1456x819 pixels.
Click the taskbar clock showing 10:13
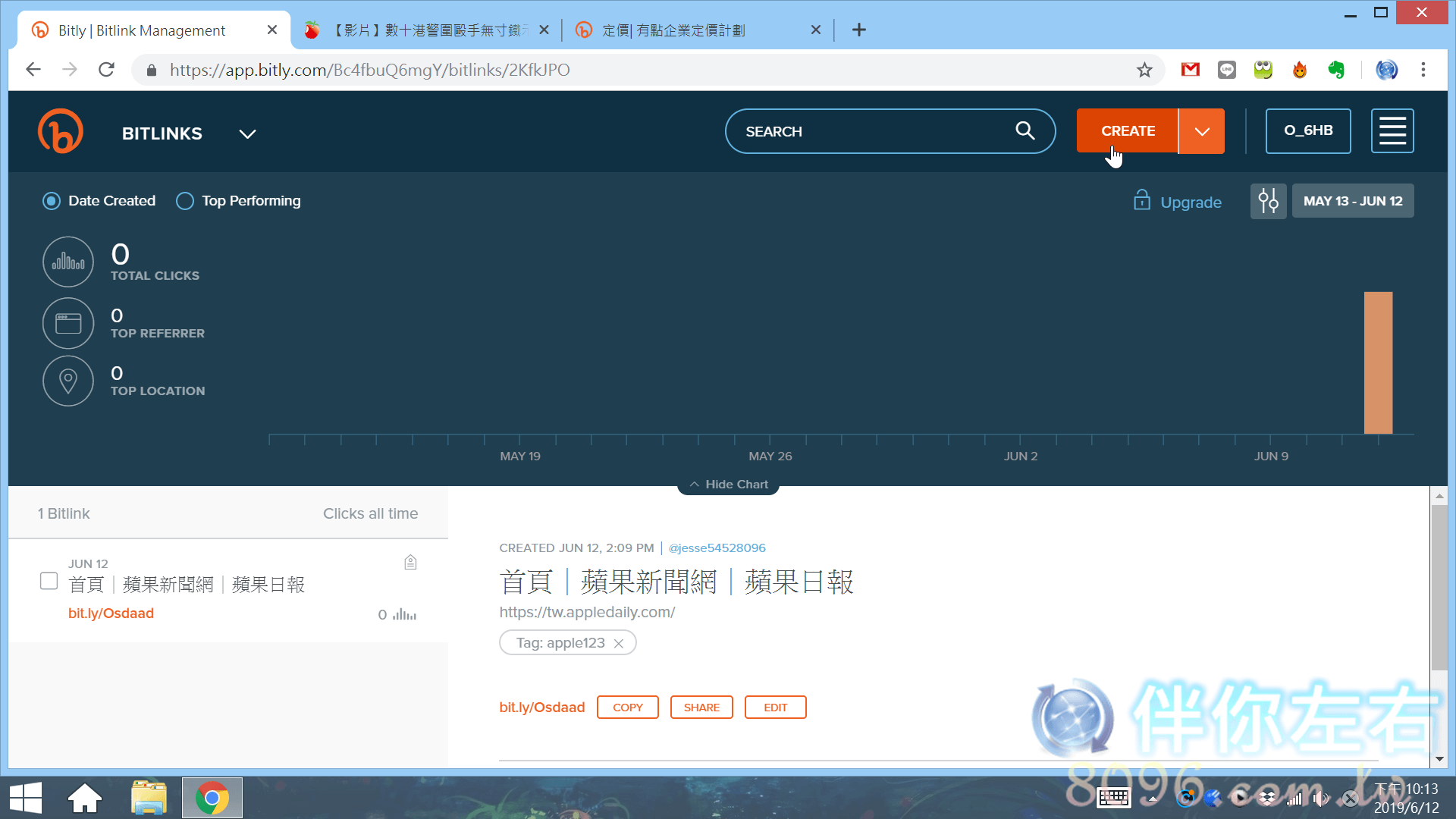pyautogui.click(x=1407, y=798)
